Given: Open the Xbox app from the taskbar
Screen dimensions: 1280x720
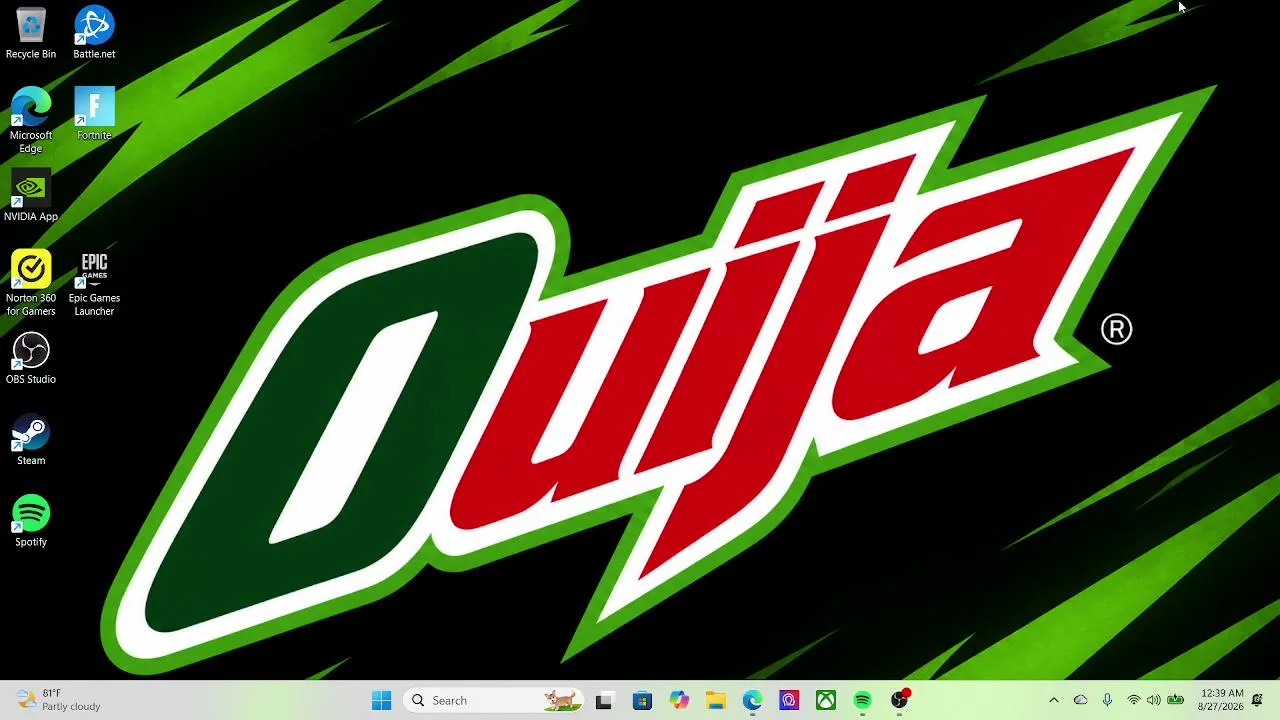Looking at the screenshot, I should tap(826, 701).
